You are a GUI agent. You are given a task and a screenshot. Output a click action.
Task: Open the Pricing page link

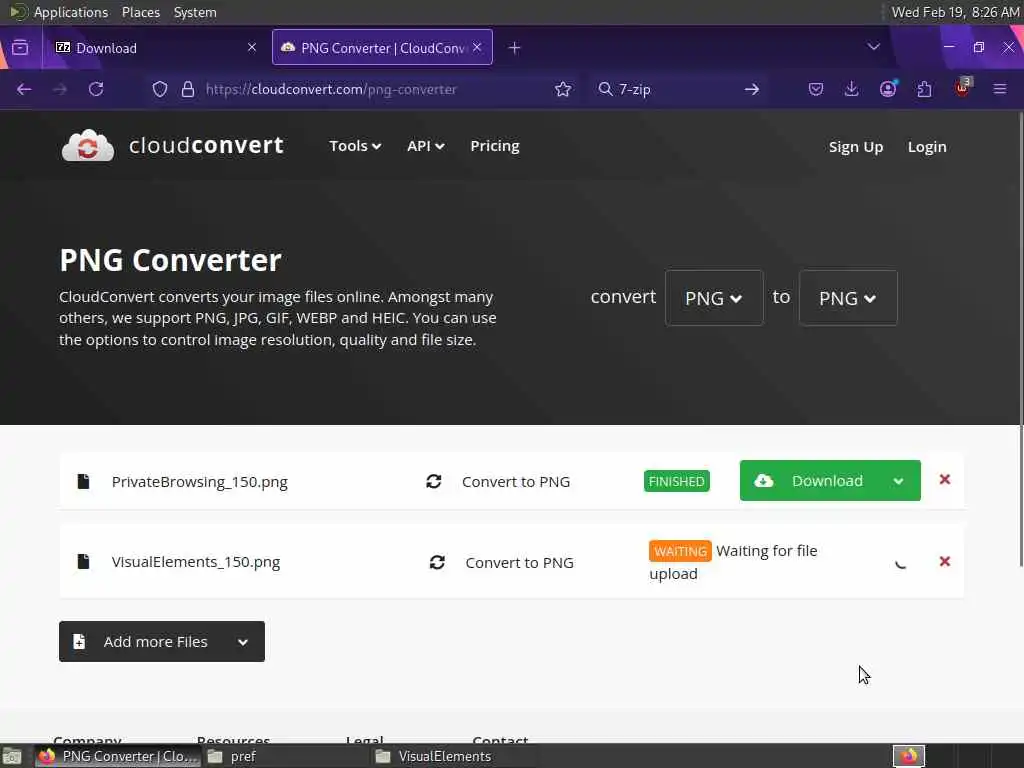tap(495, 146)
